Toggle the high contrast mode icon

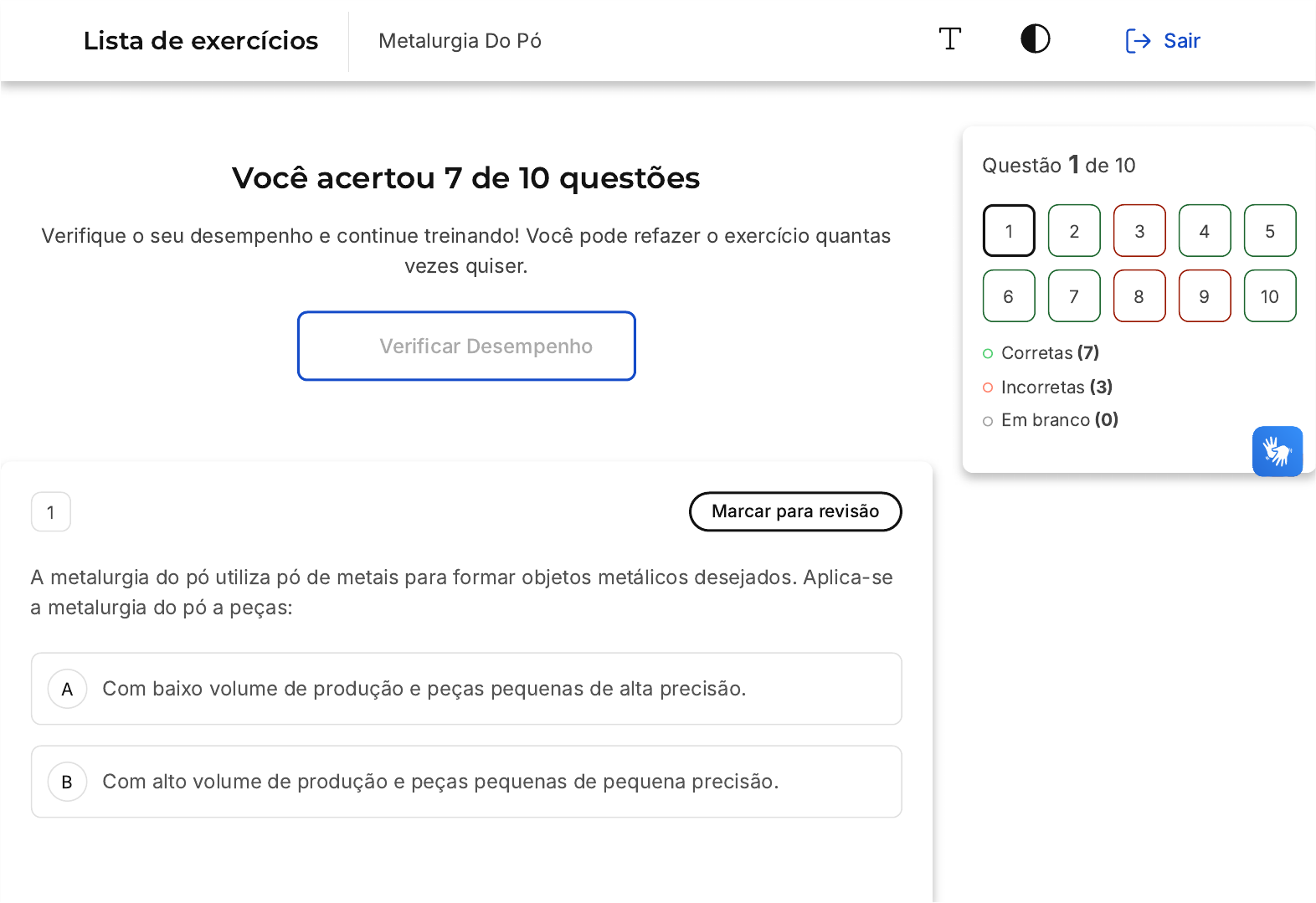[x=1035, y=39]
